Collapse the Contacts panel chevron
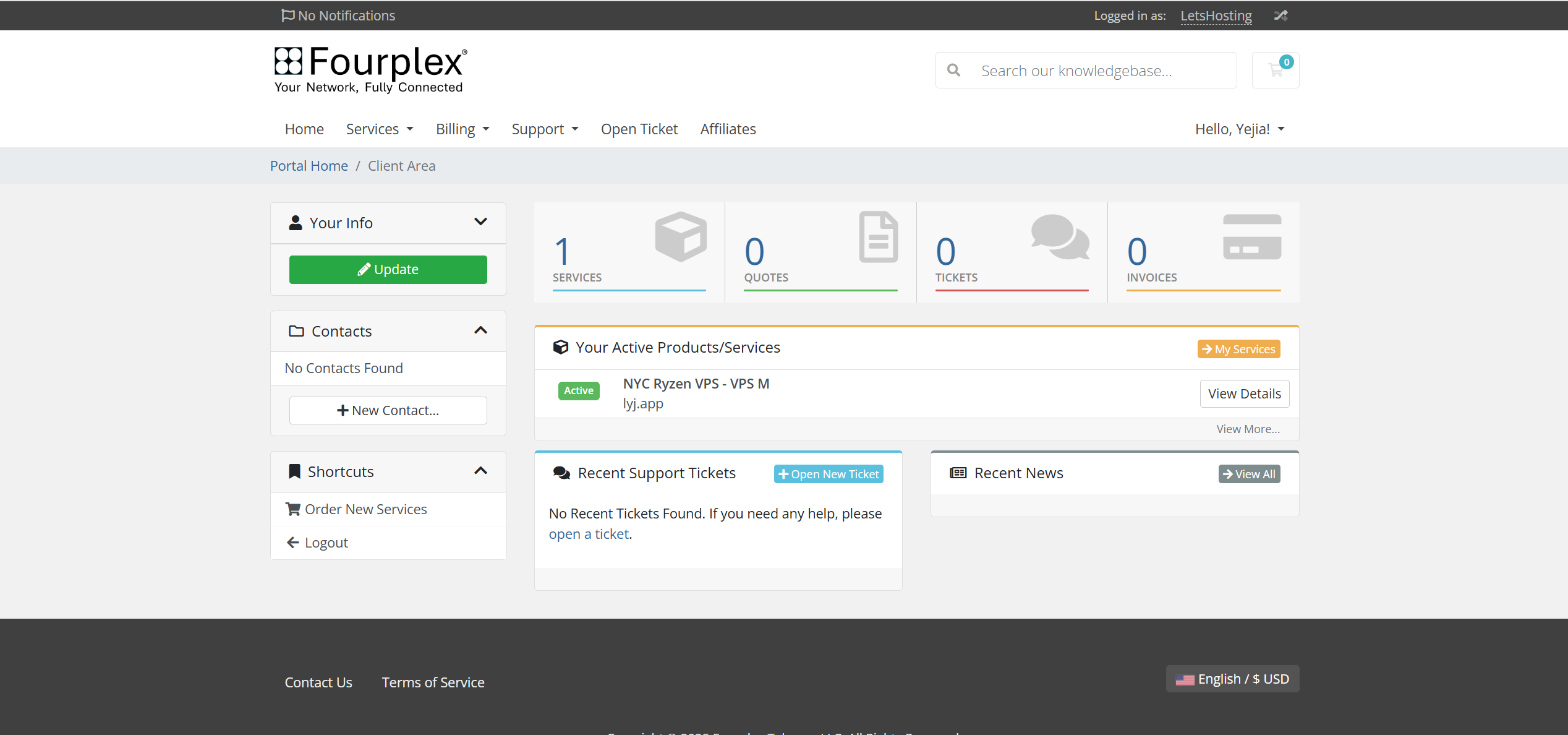Image resolution: width=1568 pixels, height=735 pixels. (x=480, y=330)
